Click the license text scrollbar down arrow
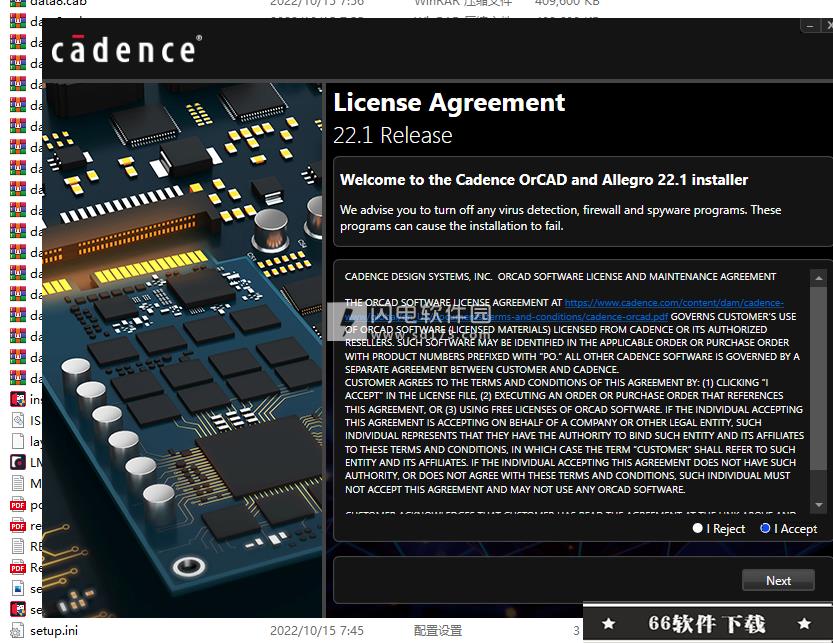 [819, 505]
